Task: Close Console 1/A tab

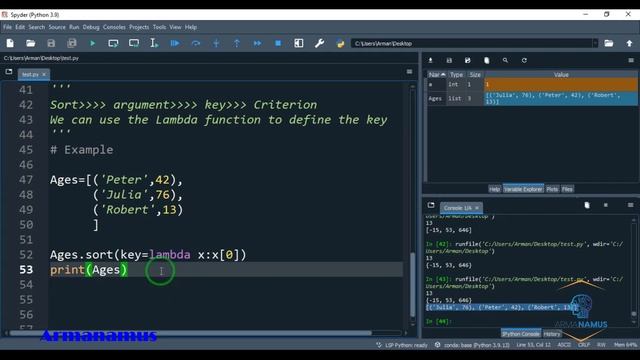Action: point(477,208)
